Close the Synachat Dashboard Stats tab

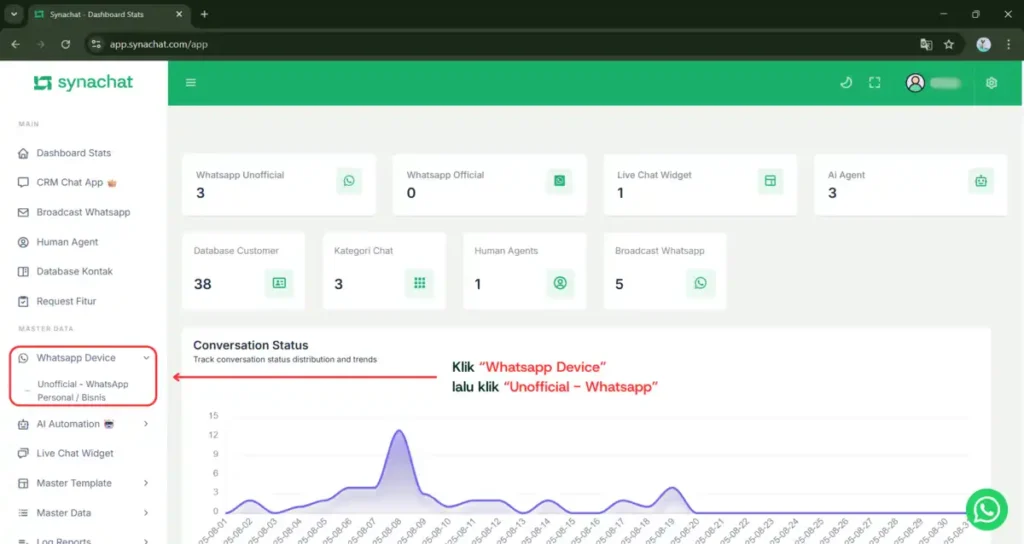(x=179, y=14)
